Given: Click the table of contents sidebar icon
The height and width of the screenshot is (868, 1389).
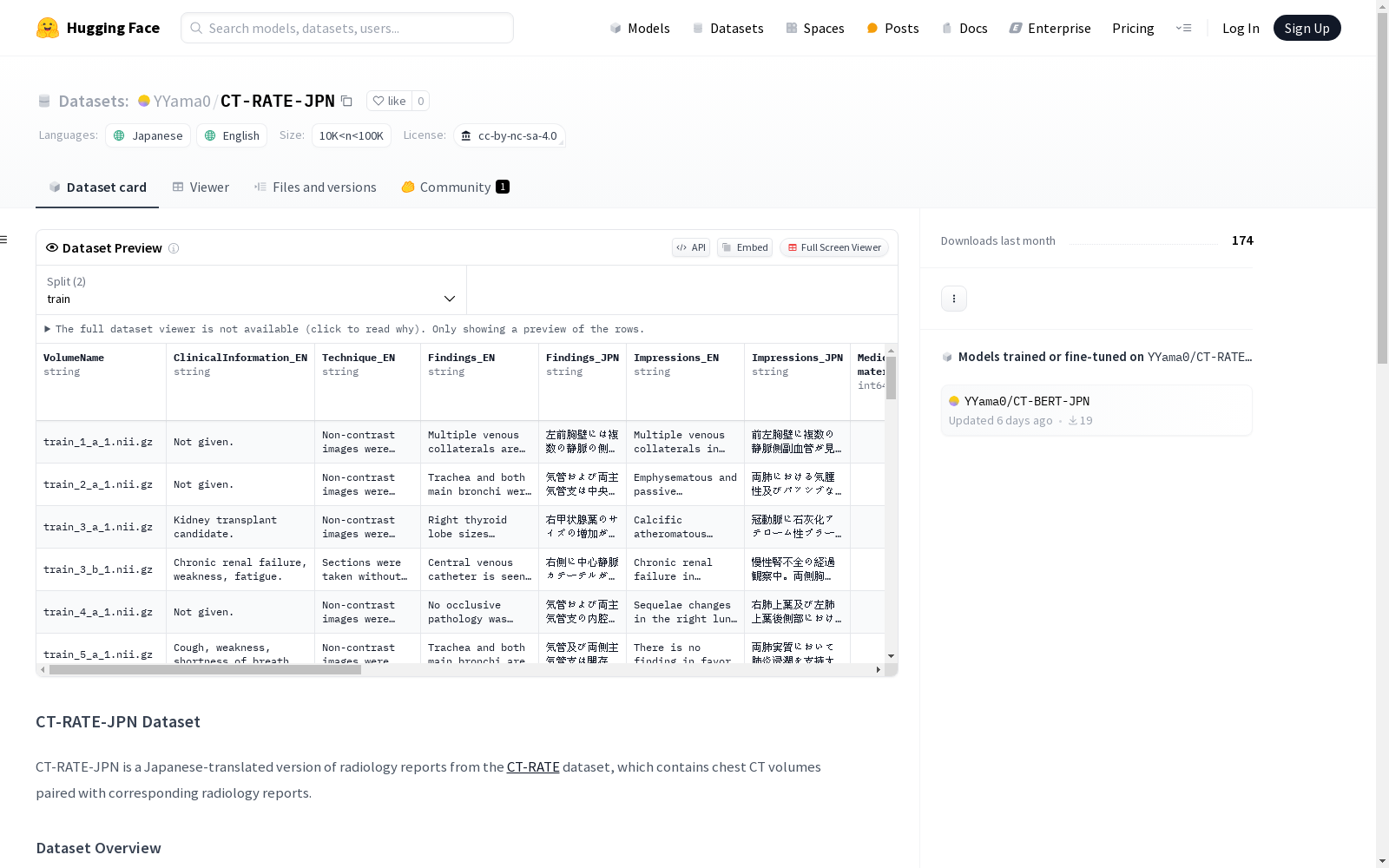Looking at the screenshot, I should (x=4, y=240).
